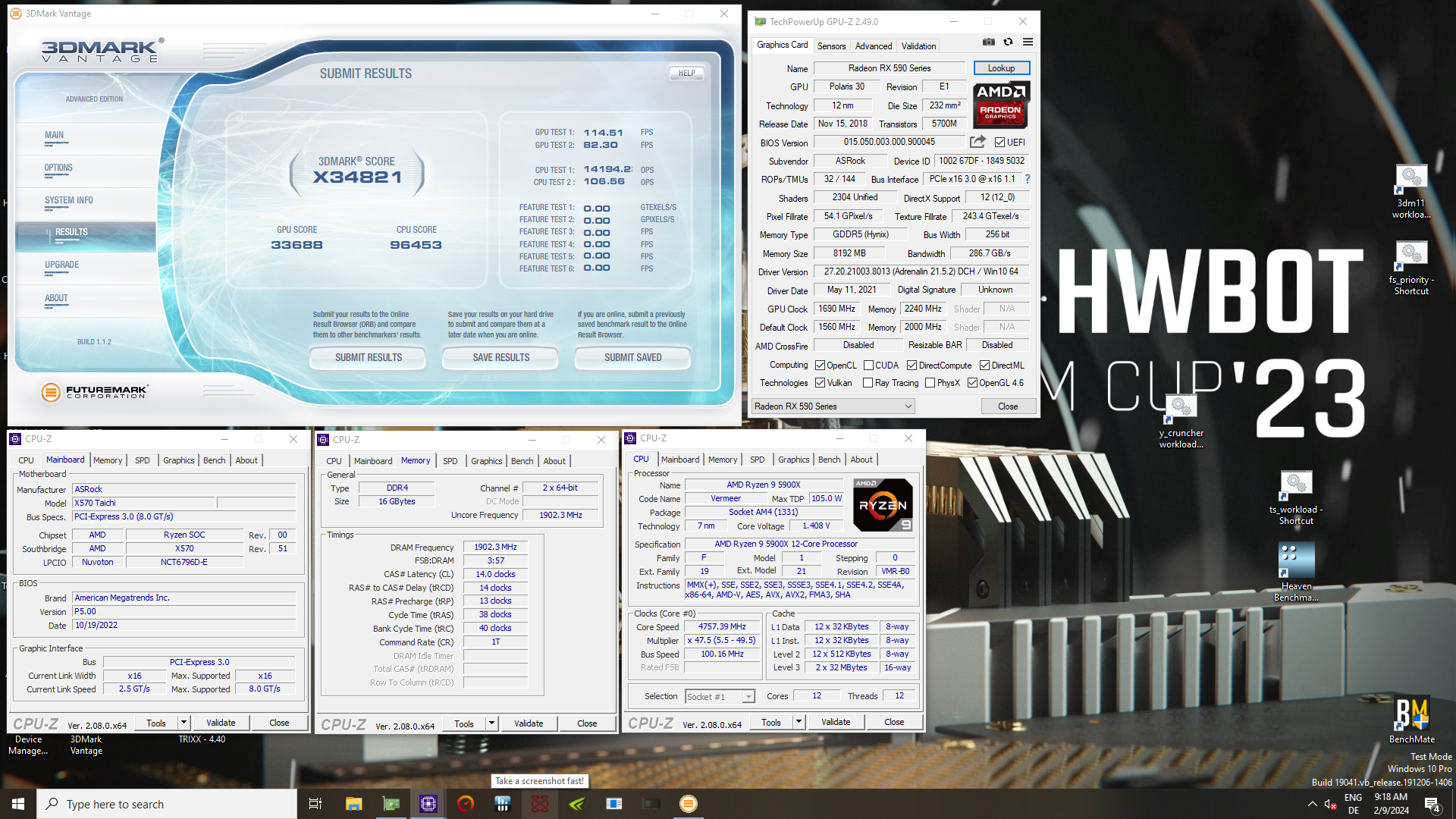This screenshot has height=819, width=1456.
Task: Open Bench tab in Memory CPU-Z window
Action: [x=522, y=461]
